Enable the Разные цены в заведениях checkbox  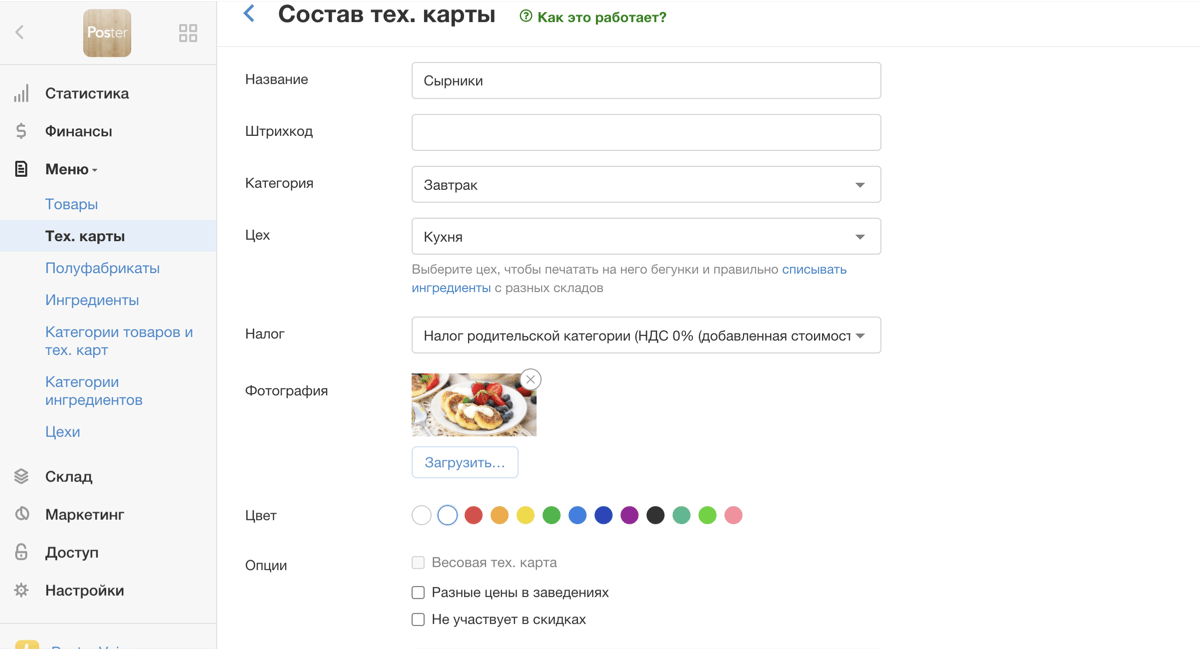click(x=417, y=592)
